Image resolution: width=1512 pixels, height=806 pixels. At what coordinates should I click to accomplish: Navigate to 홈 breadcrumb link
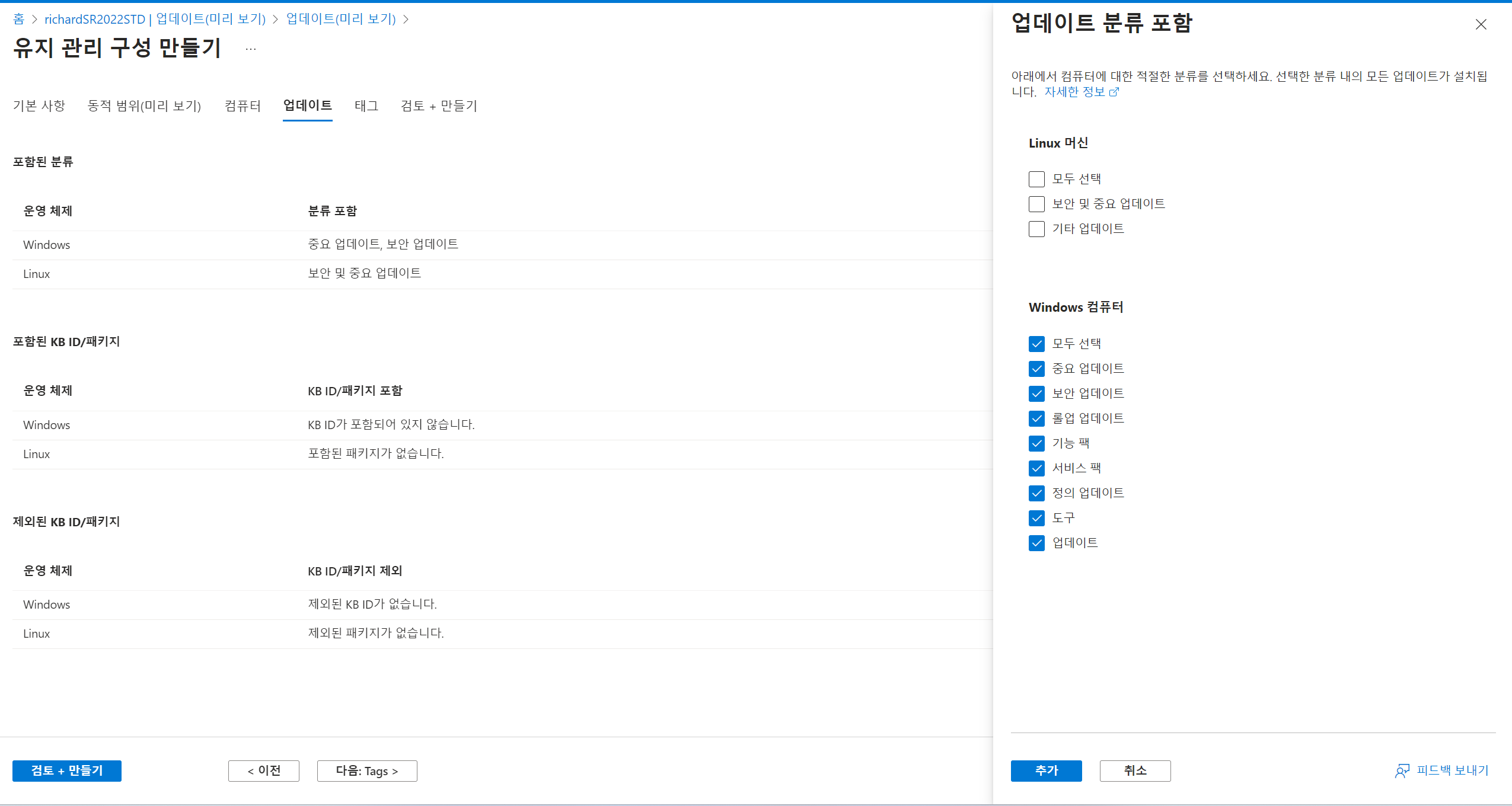[x=19, y=19]
